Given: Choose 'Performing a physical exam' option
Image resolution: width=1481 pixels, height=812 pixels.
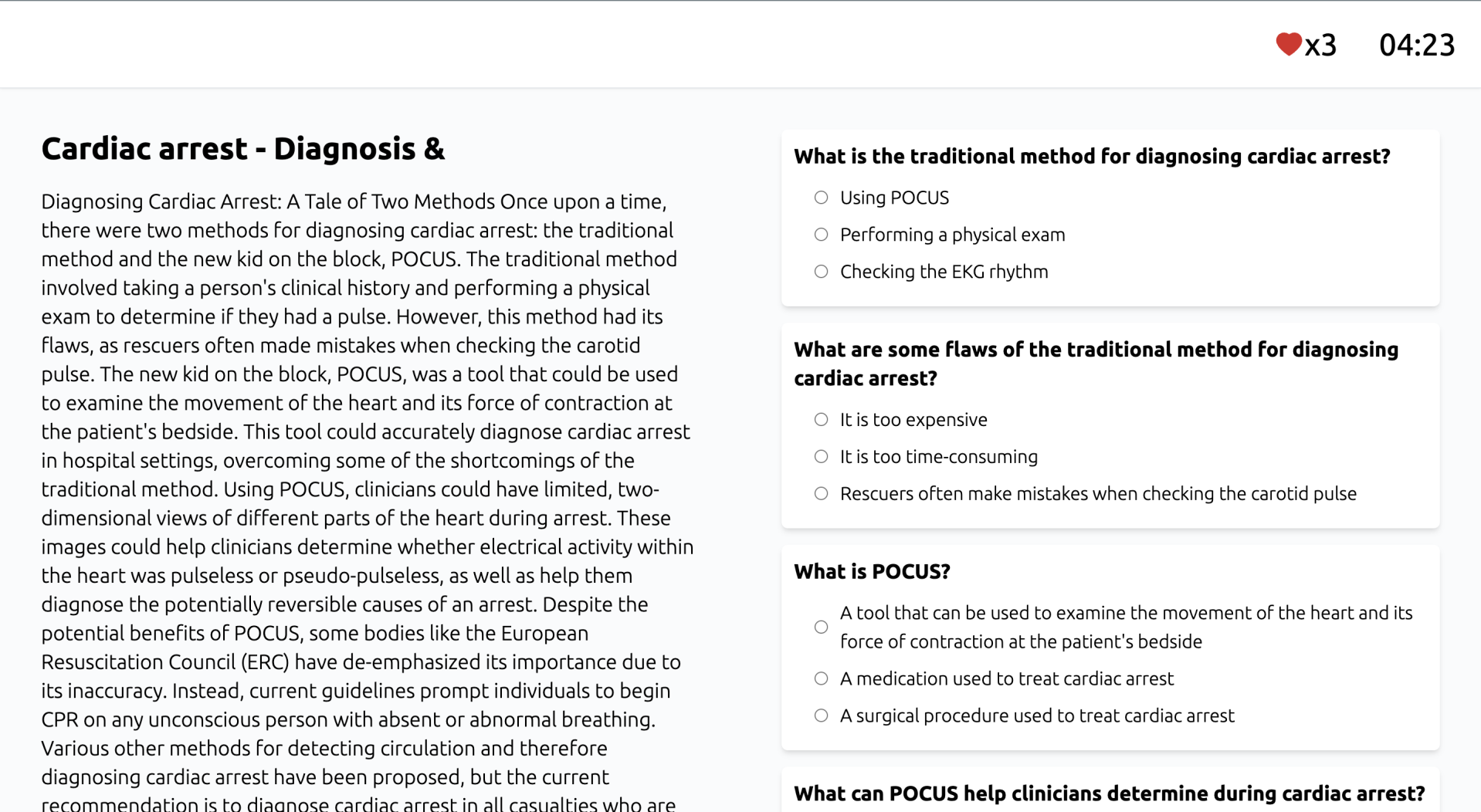Looking at the screenshot, I should 821,235.
